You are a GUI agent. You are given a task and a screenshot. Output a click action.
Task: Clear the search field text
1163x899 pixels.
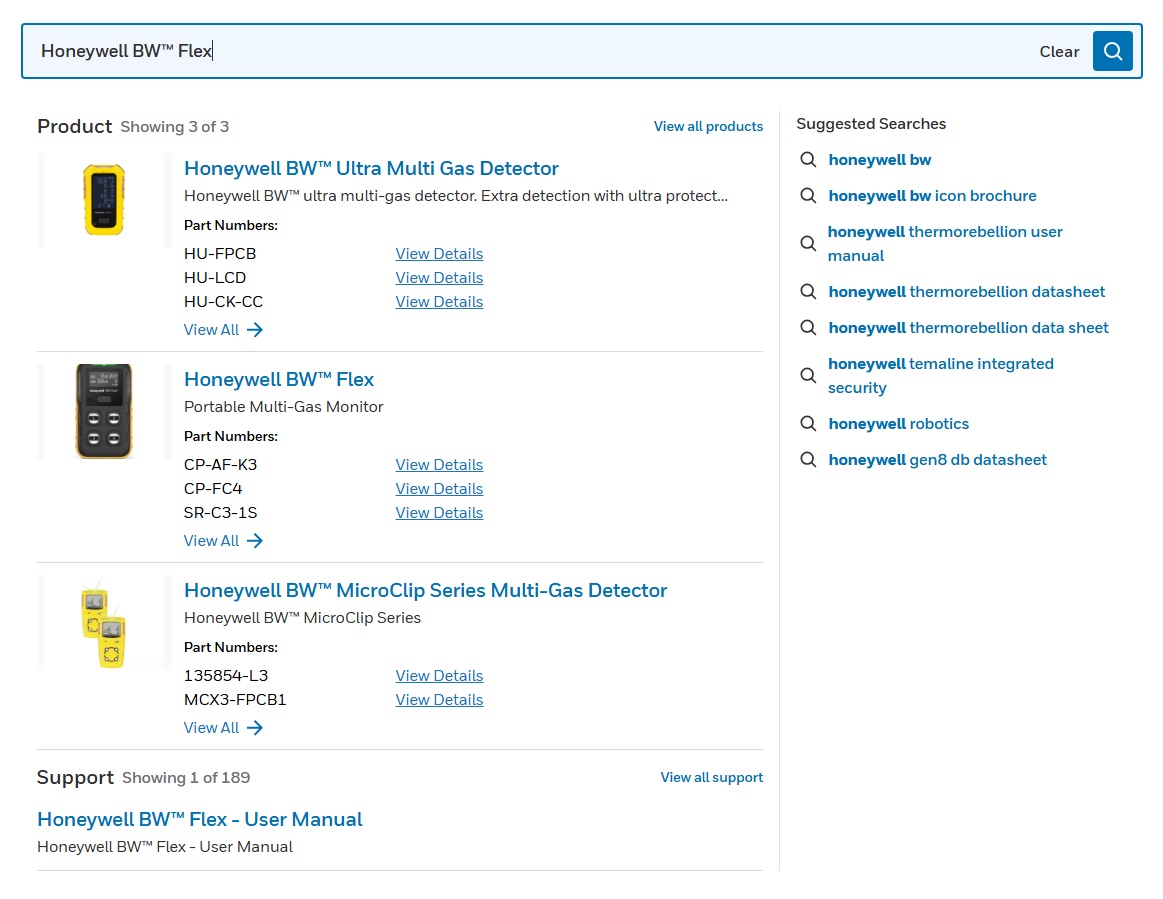(1058, 52)
